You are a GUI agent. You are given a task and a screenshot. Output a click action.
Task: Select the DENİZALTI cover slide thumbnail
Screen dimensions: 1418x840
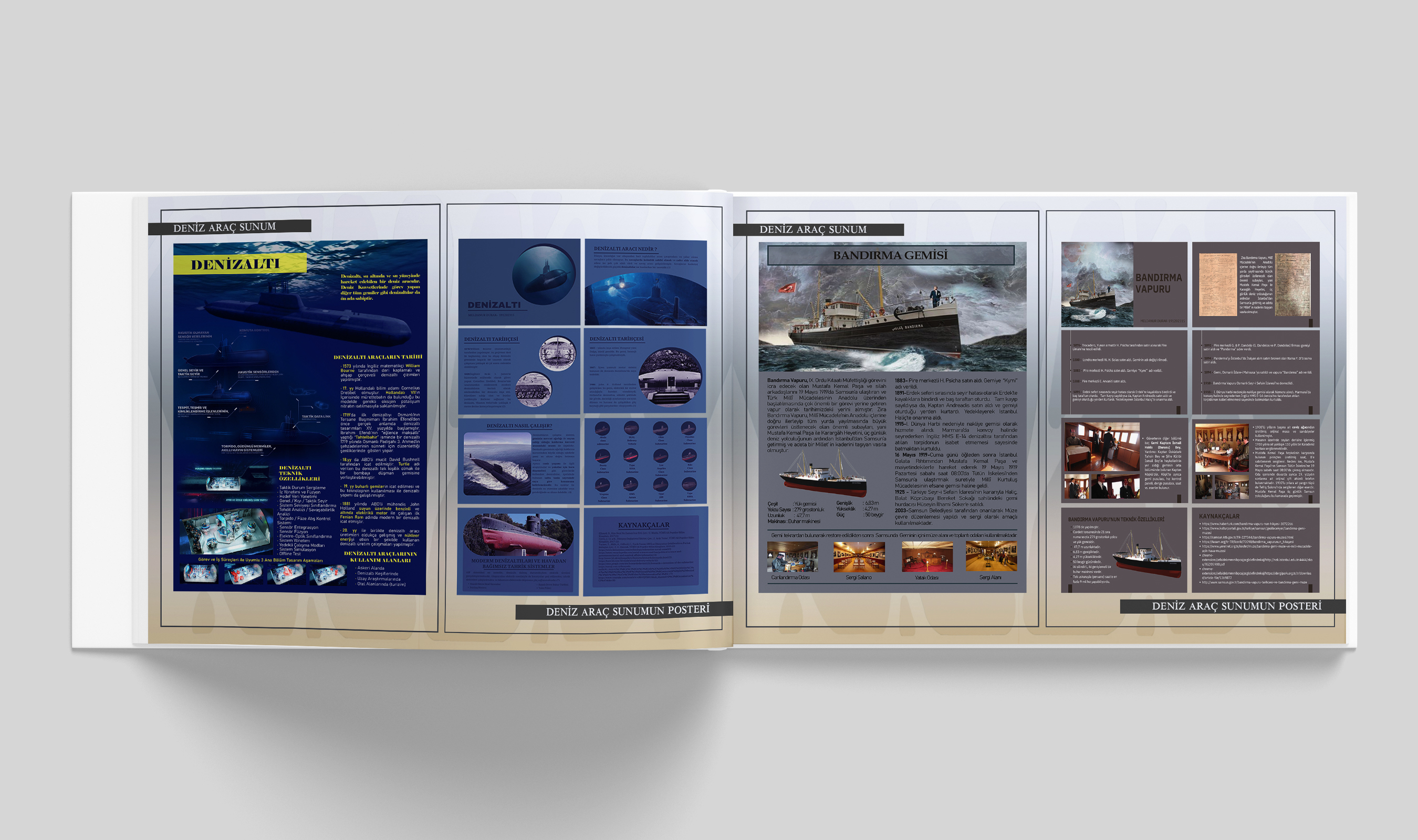(x=519, y=281)
